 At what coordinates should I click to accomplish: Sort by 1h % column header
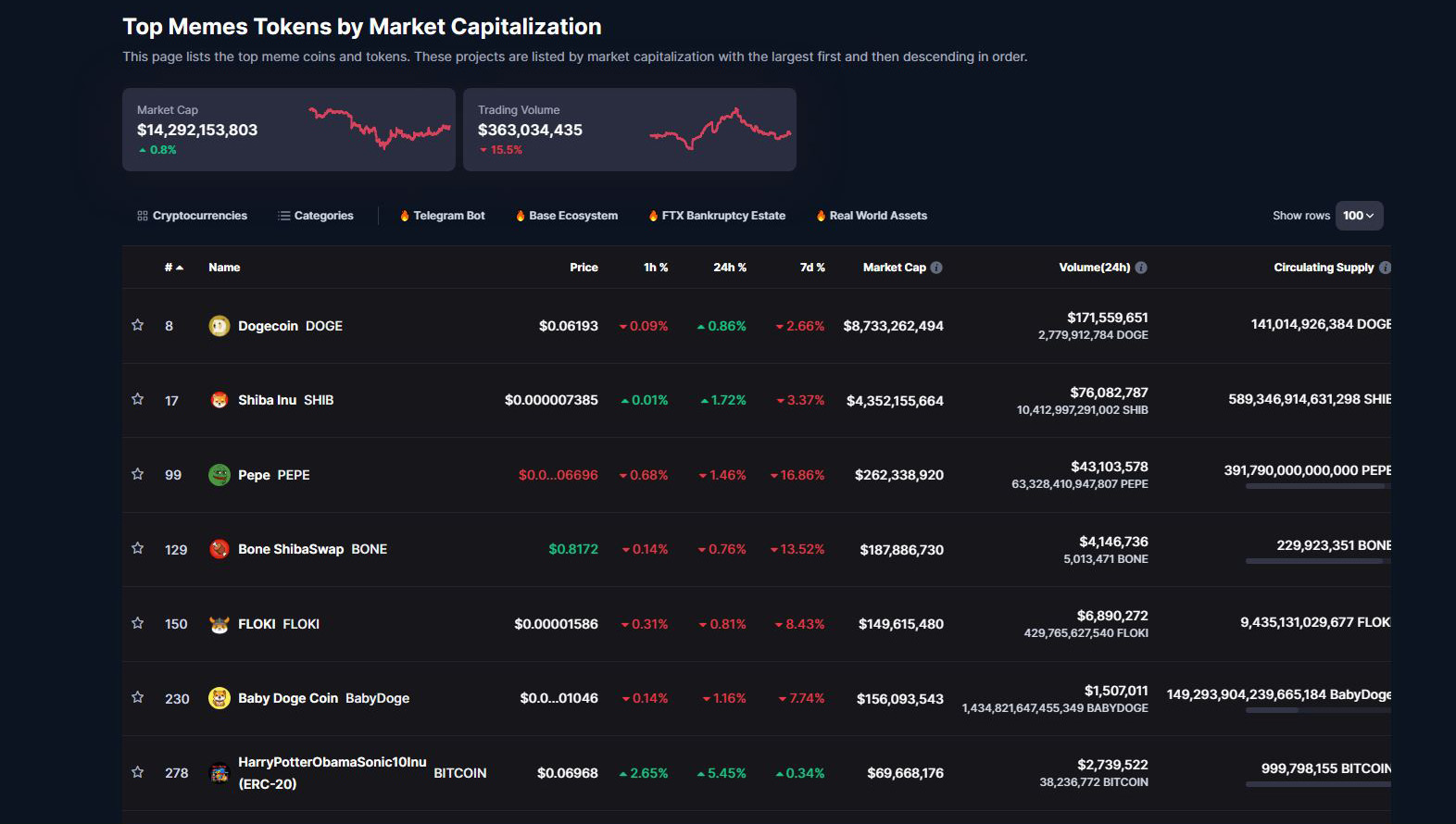656,268
